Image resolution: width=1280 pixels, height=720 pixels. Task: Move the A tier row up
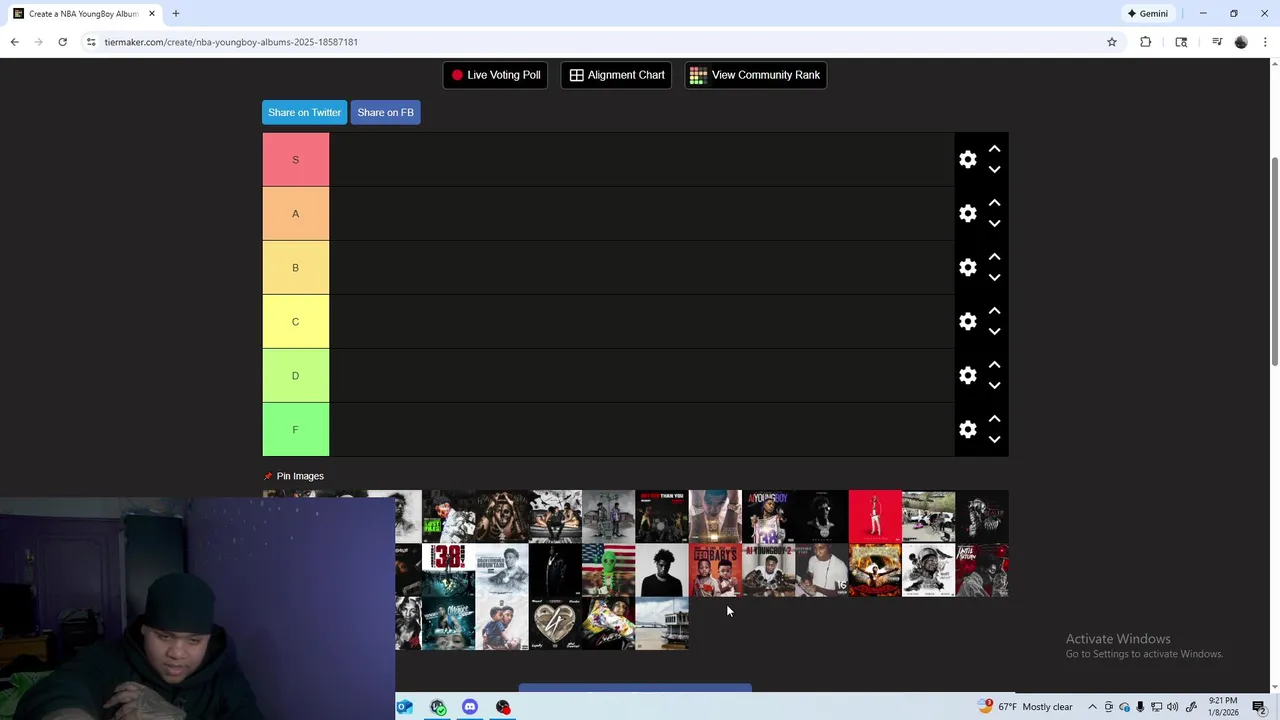click(x=994, y=203)
